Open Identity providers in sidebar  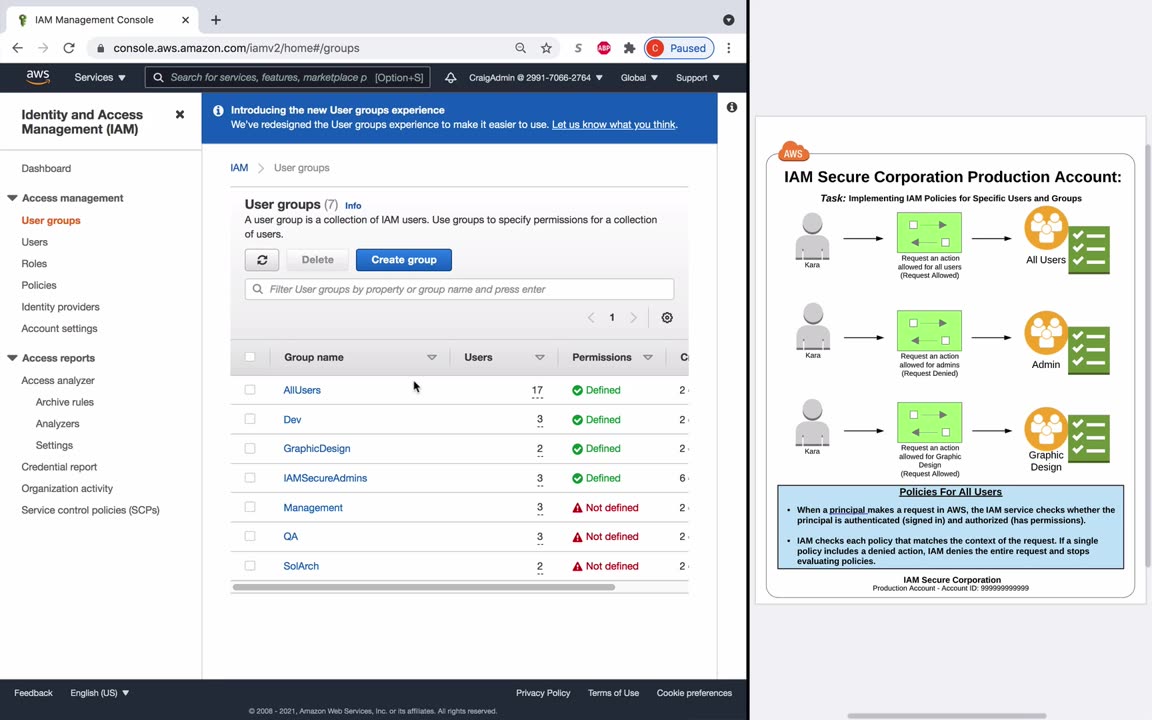pyautogui.click(x=60, y=306)
